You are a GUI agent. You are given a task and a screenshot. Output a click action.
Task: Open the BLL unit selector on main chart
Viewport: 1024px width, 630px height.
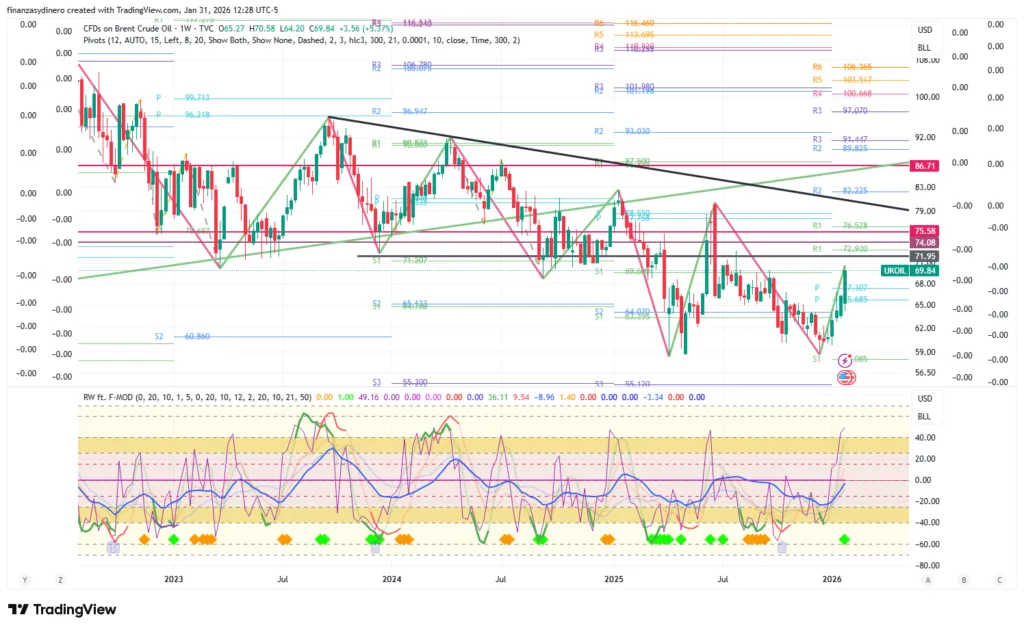click(924, 47)
